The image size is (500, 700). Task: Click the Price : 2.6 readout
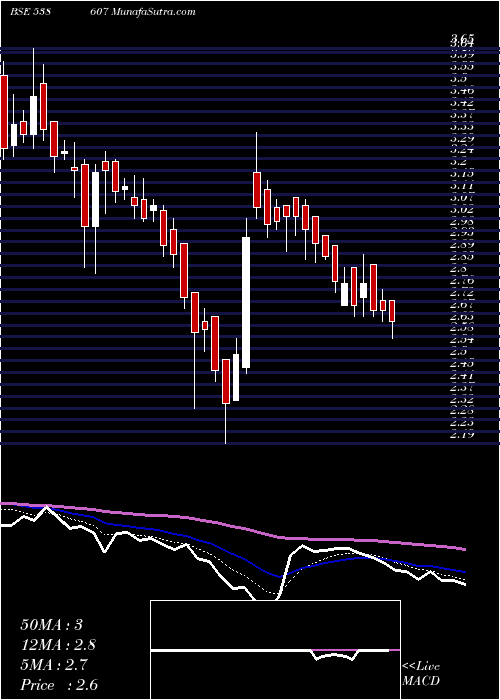pos(59,685)
